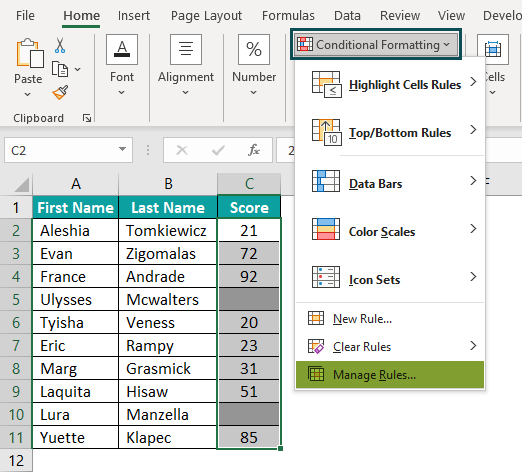Click the Highlight Cells Rules icon
The width and height of the screenshot is (522, 472).
coord(326,84)
